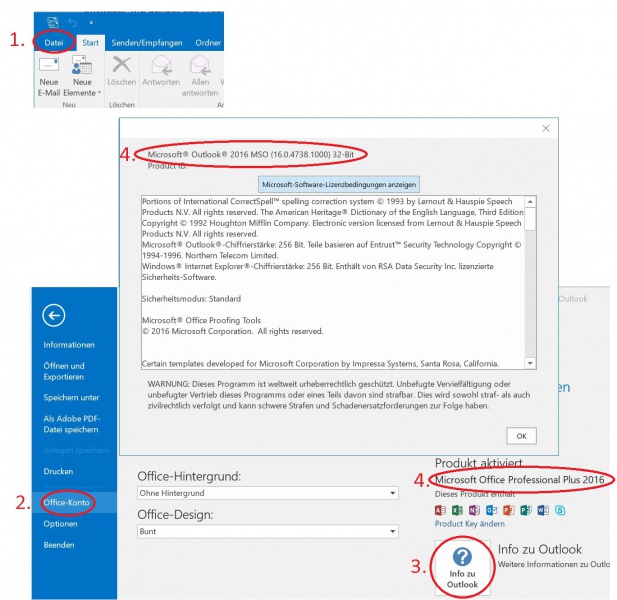
Task: Open the Ordner ribbon tab
Action: 208,42
